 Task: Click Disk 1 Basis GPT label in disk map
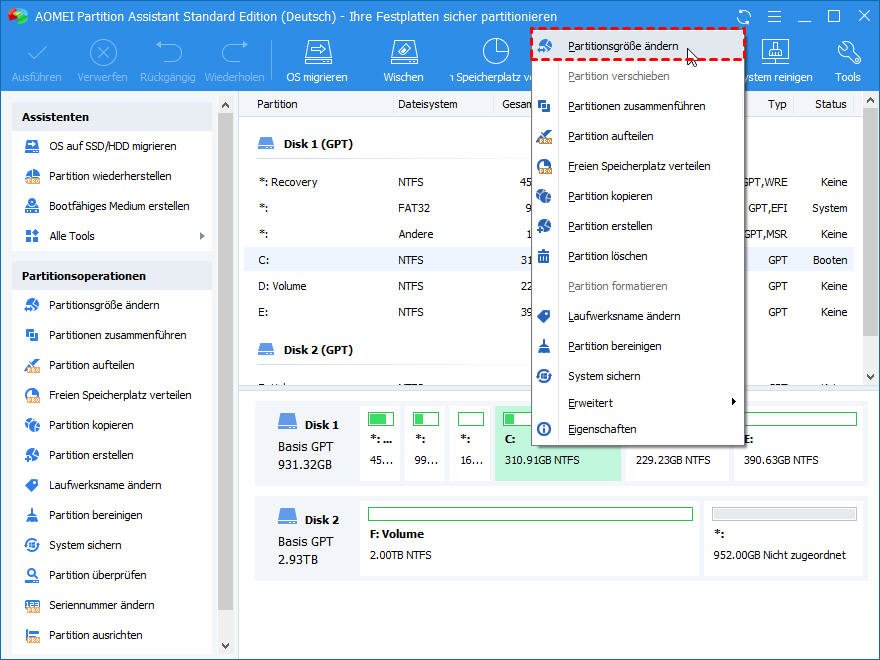[x=308, y=444]
